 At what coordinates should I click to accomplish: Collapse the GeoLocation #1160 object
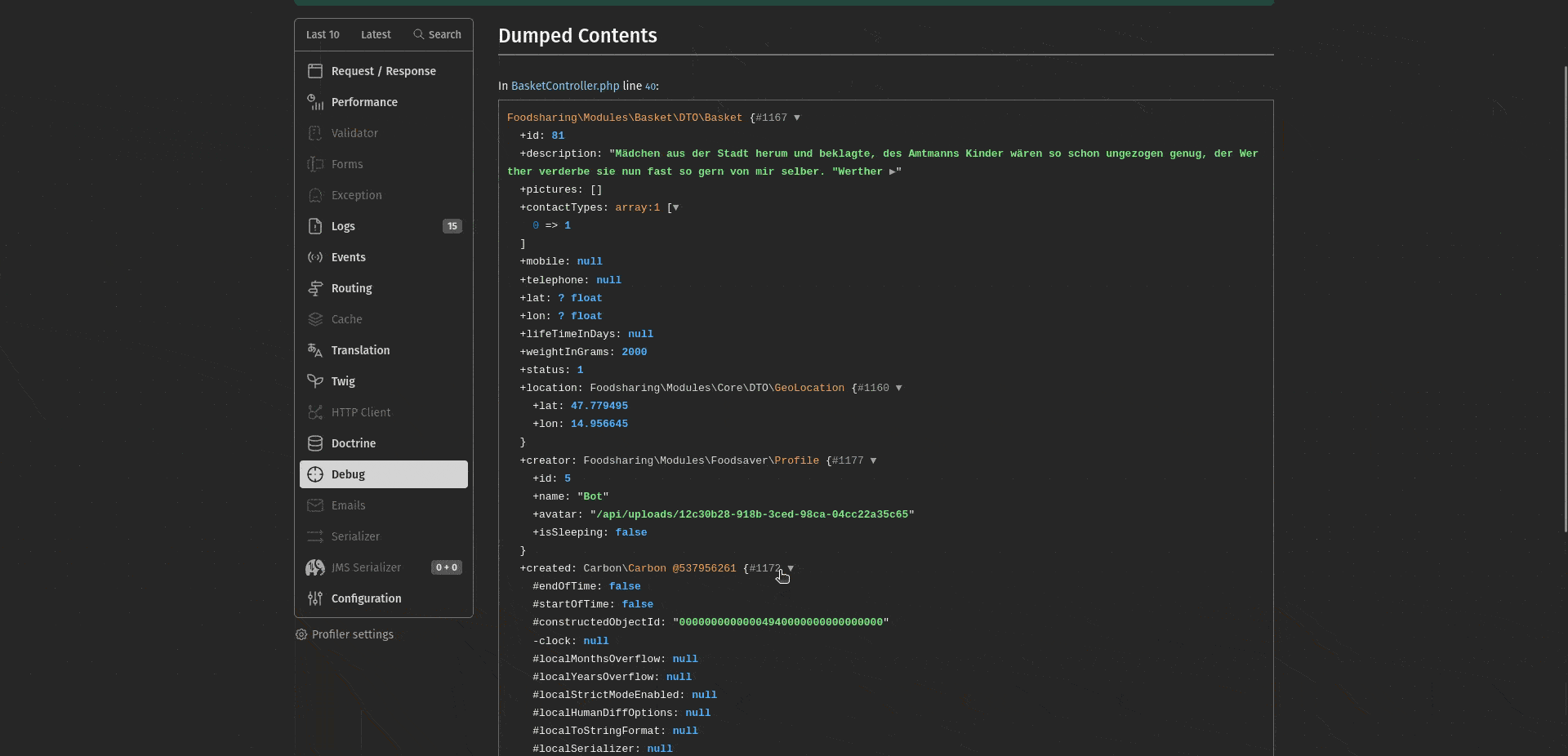coord(898,389)
